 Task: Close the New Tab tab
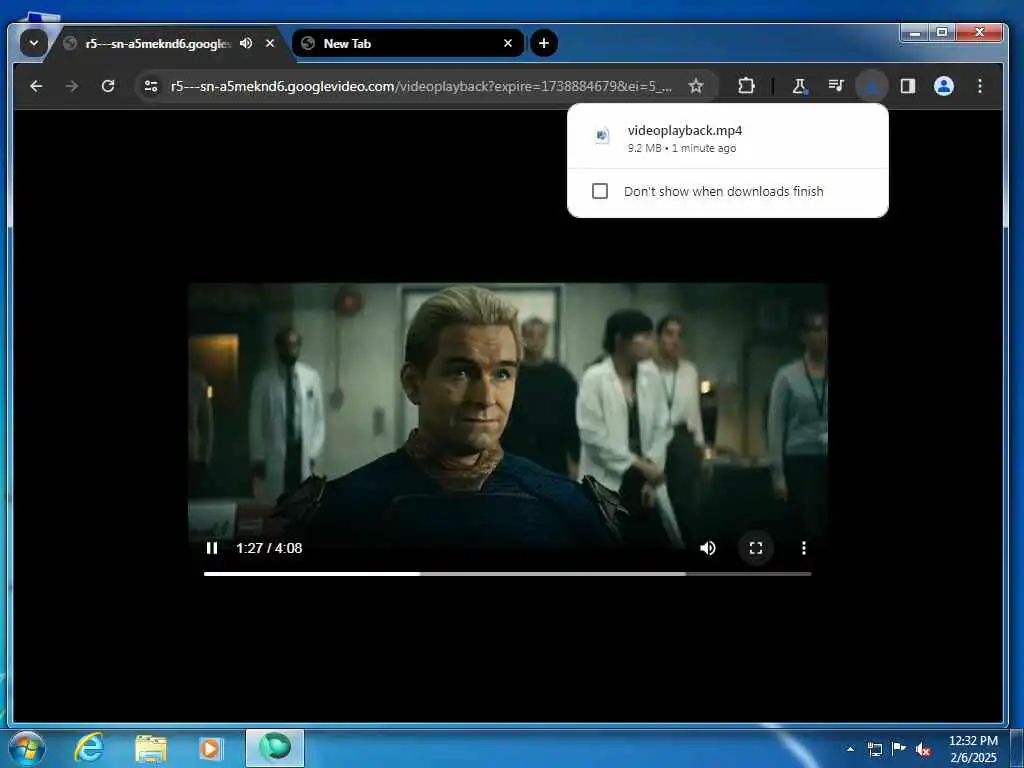coord(508,44)
